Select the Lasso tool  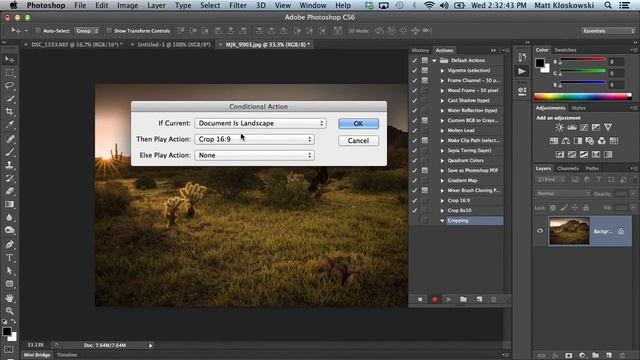pyautogui.click(x=9, y=86)
